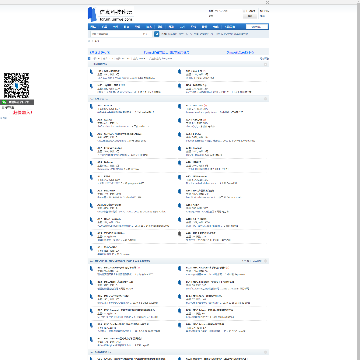
Task: Click forum icon of last board in second section
Action: pos(91,248)
